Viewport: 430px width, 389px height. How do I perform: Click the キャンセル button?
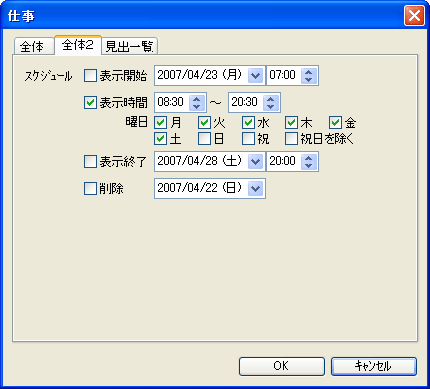pyautogui.click(x=374, y=366)
